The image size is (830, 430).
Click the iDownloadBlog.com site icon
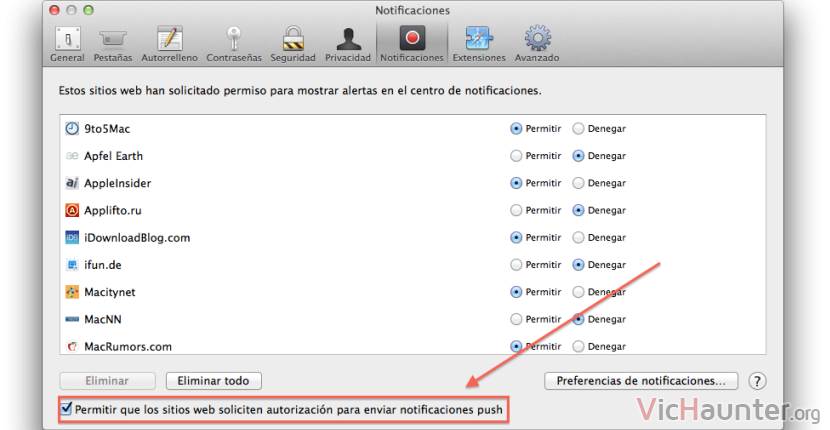[x=72, y=237]
